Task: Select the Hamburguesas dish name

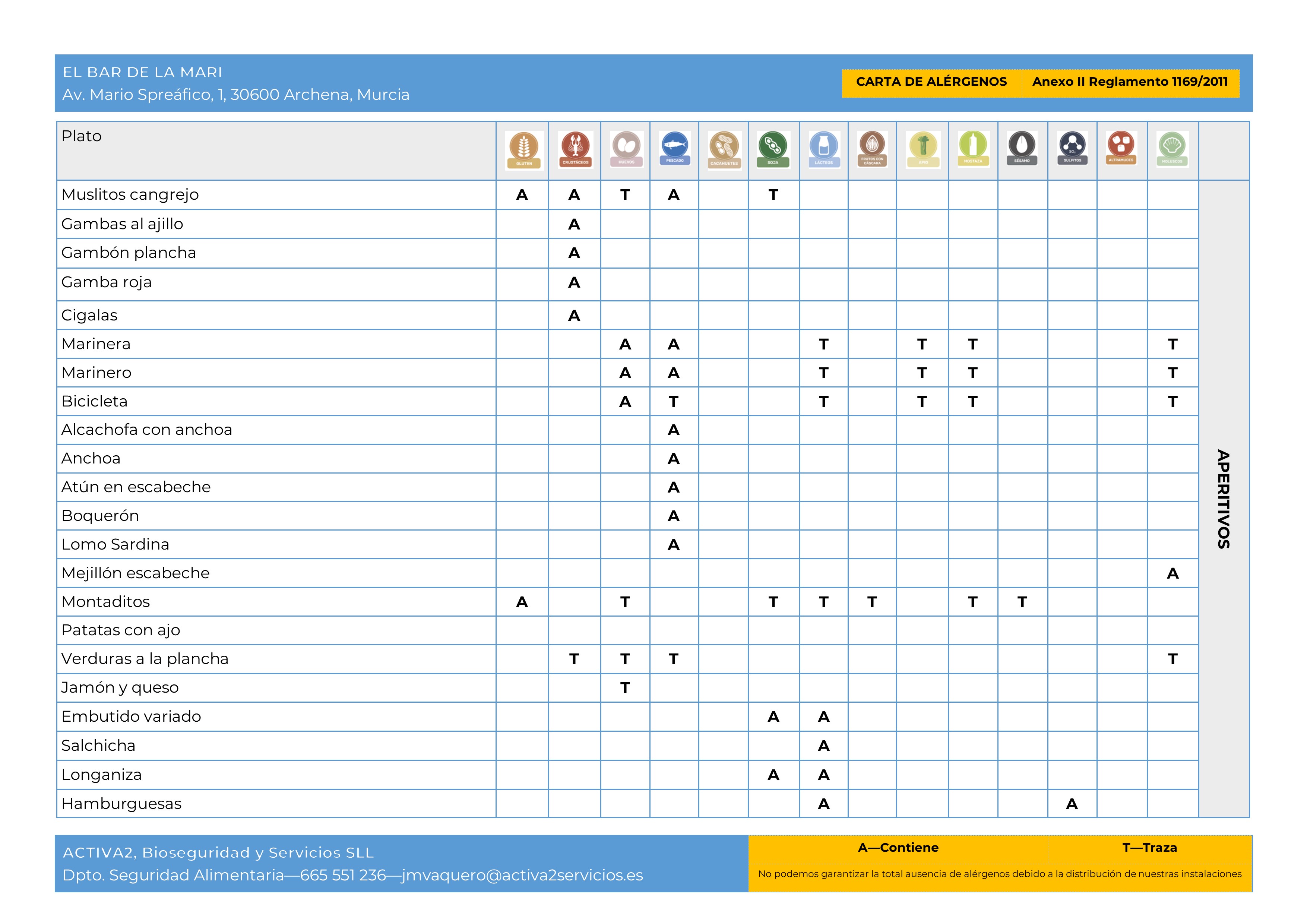Action: [122, 804]
